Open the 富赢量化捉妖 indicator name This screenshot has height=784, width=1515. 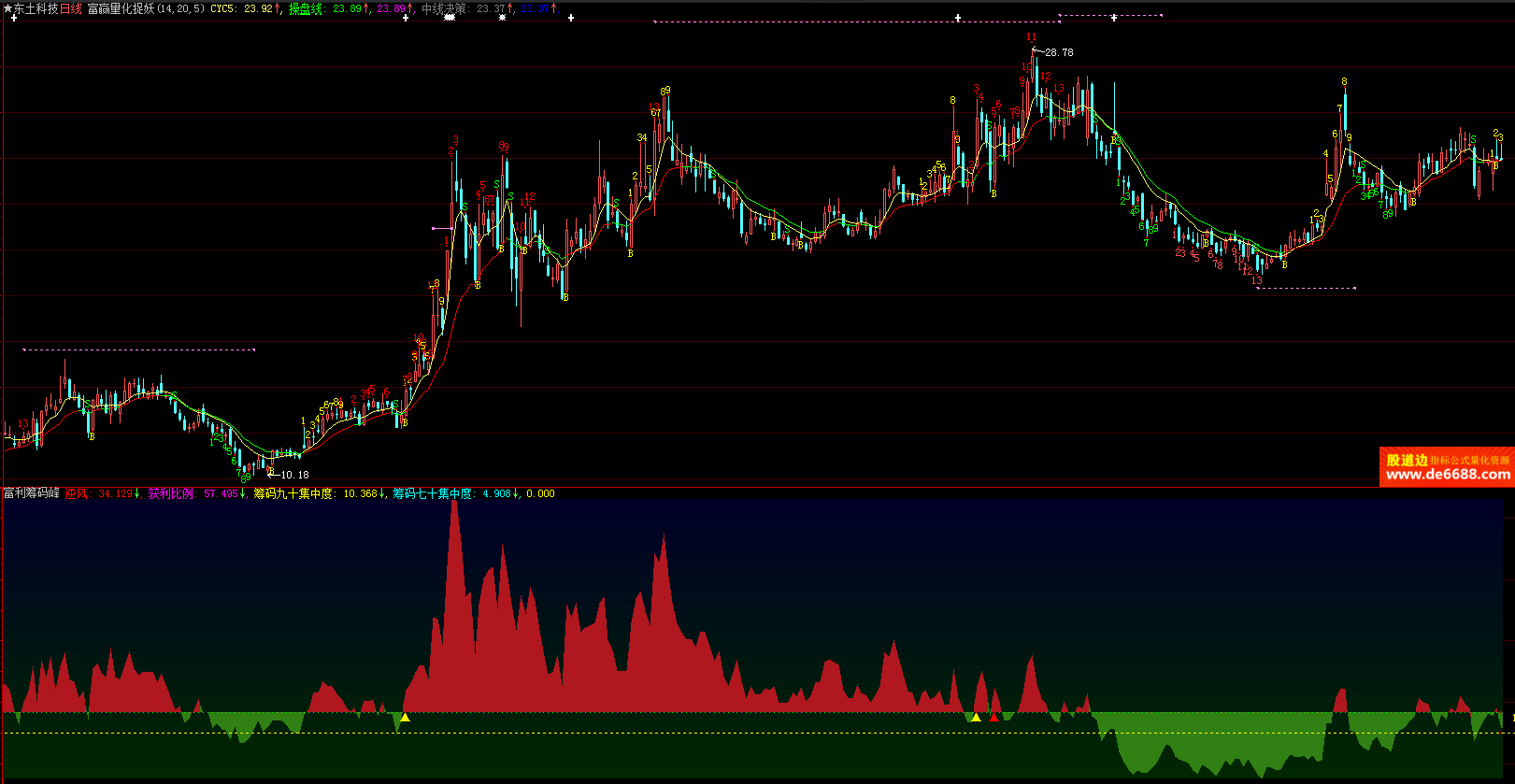point(121,8)
